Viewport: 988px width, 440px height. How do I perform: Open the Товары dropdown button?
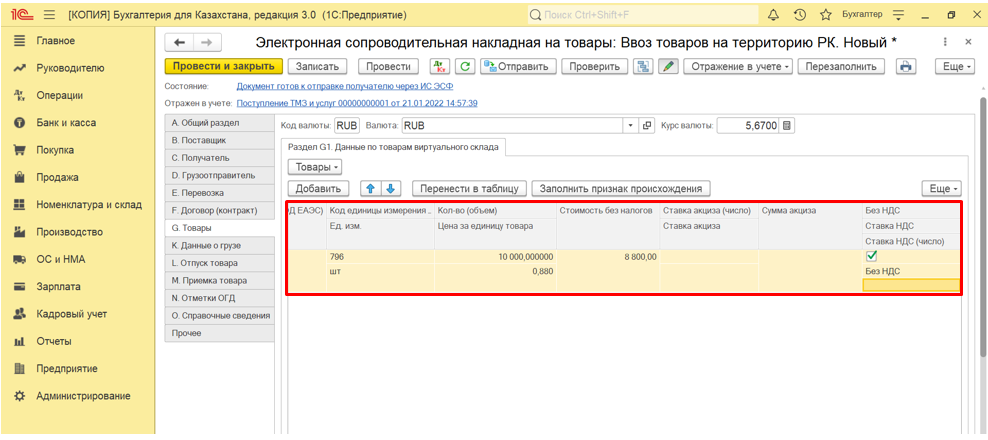click(x=315, y=166)
